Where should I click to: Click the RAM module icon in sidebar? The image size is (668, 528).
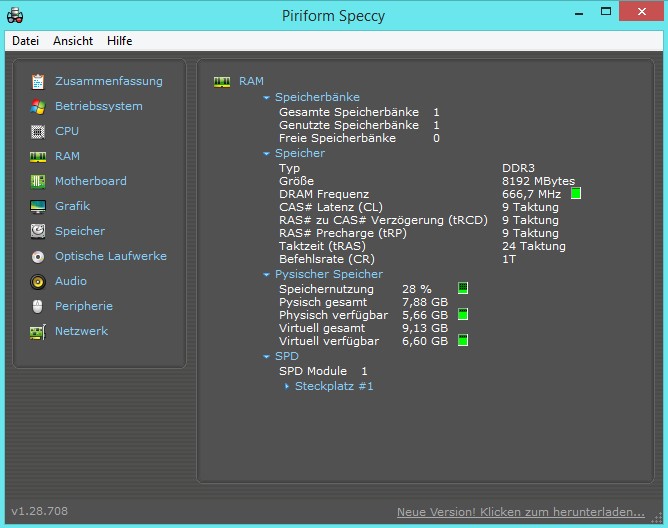[x=38, y=157]
